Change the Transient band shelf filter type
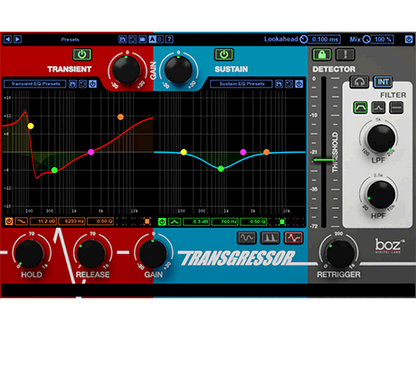 coord(21,221)
